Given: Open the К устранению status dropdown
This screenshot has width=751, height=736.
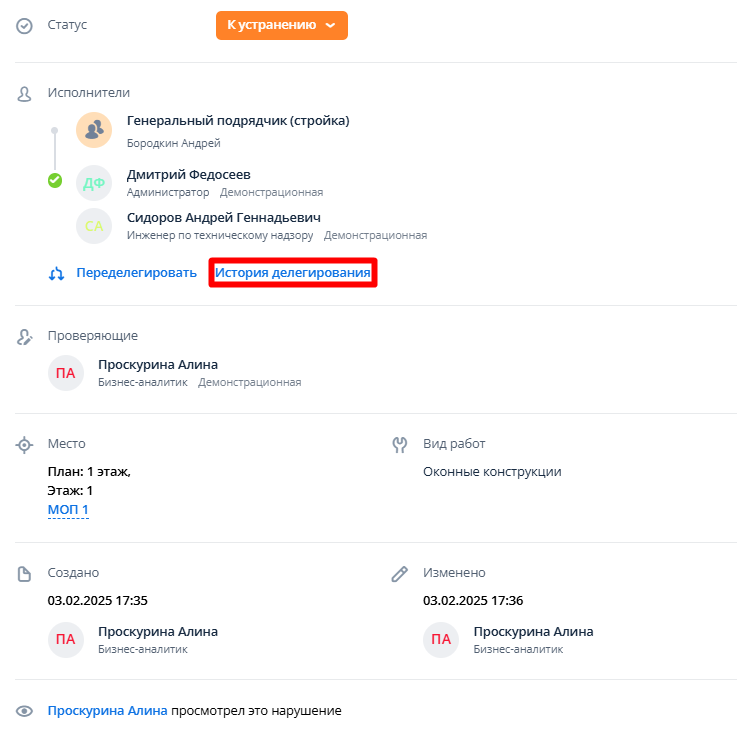Looking at the screenshot, I should tap(281, 25).
